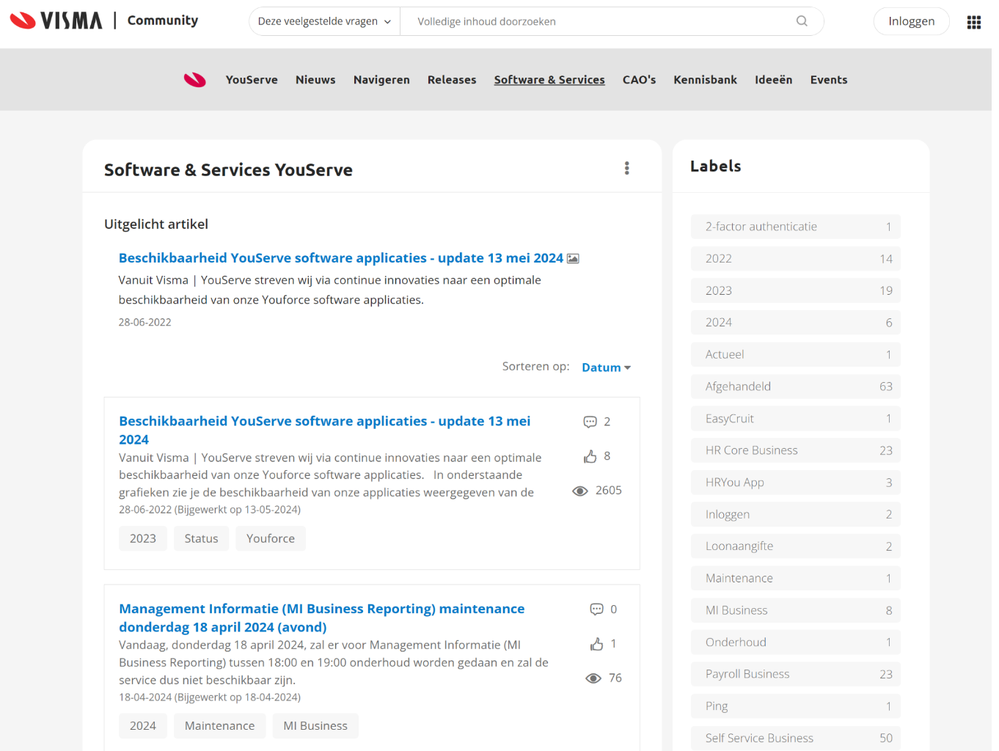Filter by label EasyCruit

pyautogui.click(x=796, y=418)
